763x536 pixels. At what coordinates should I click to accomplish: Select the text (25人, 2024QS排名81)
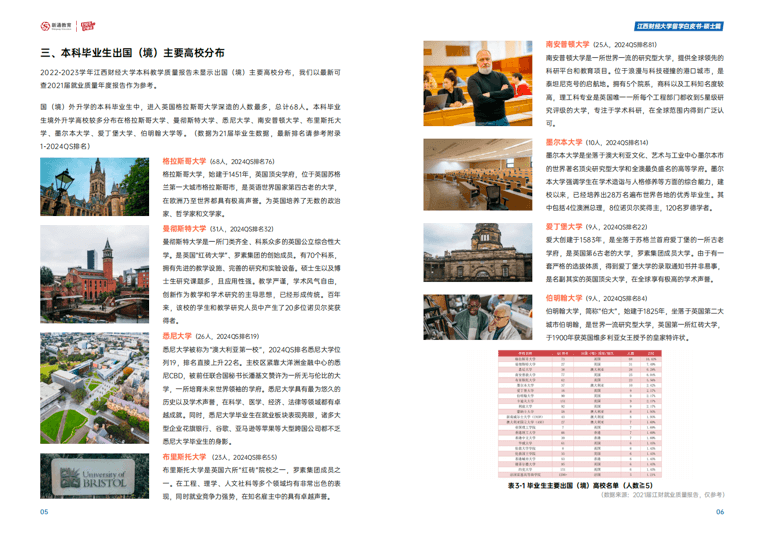coord(625,45)
